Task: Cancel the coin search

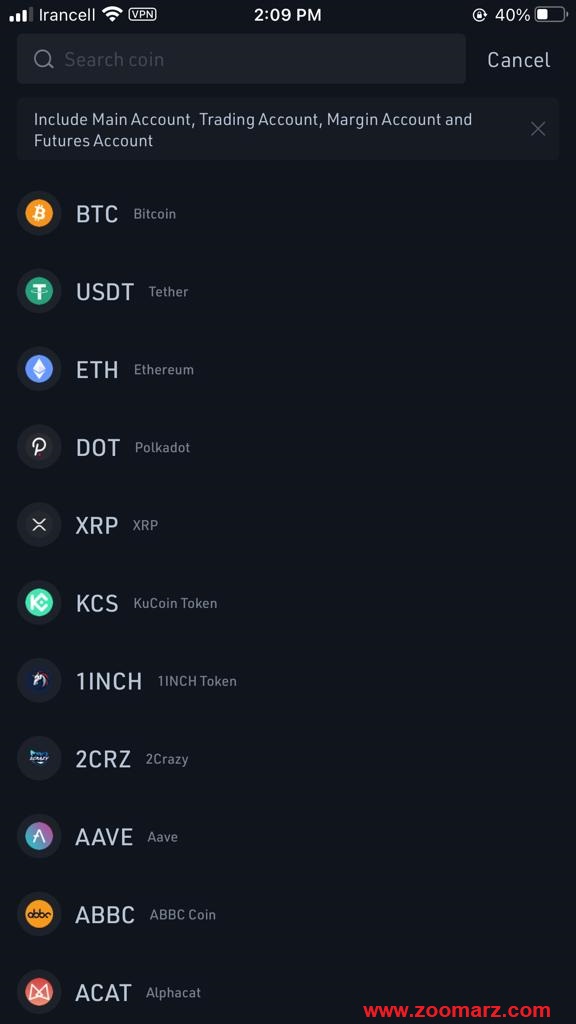Action: coord(519,60)
